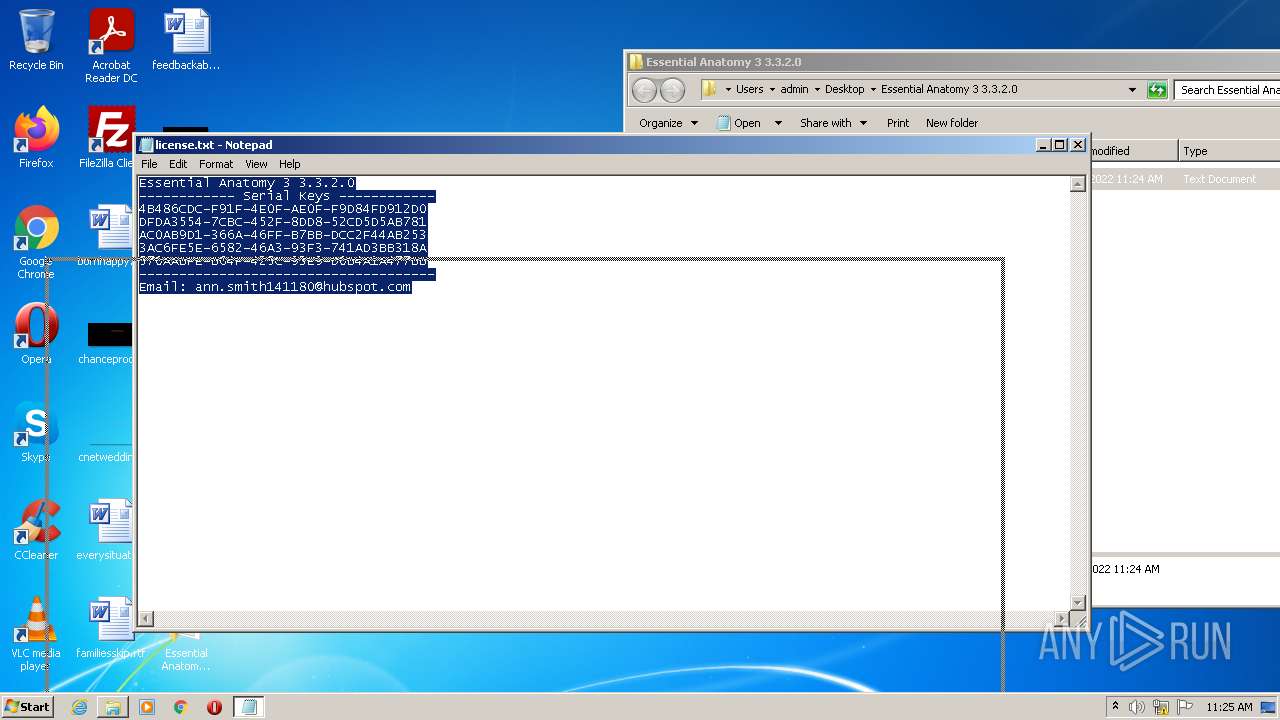
Task: Click Desktop in the Explorer address path
Action: (844, 89)
